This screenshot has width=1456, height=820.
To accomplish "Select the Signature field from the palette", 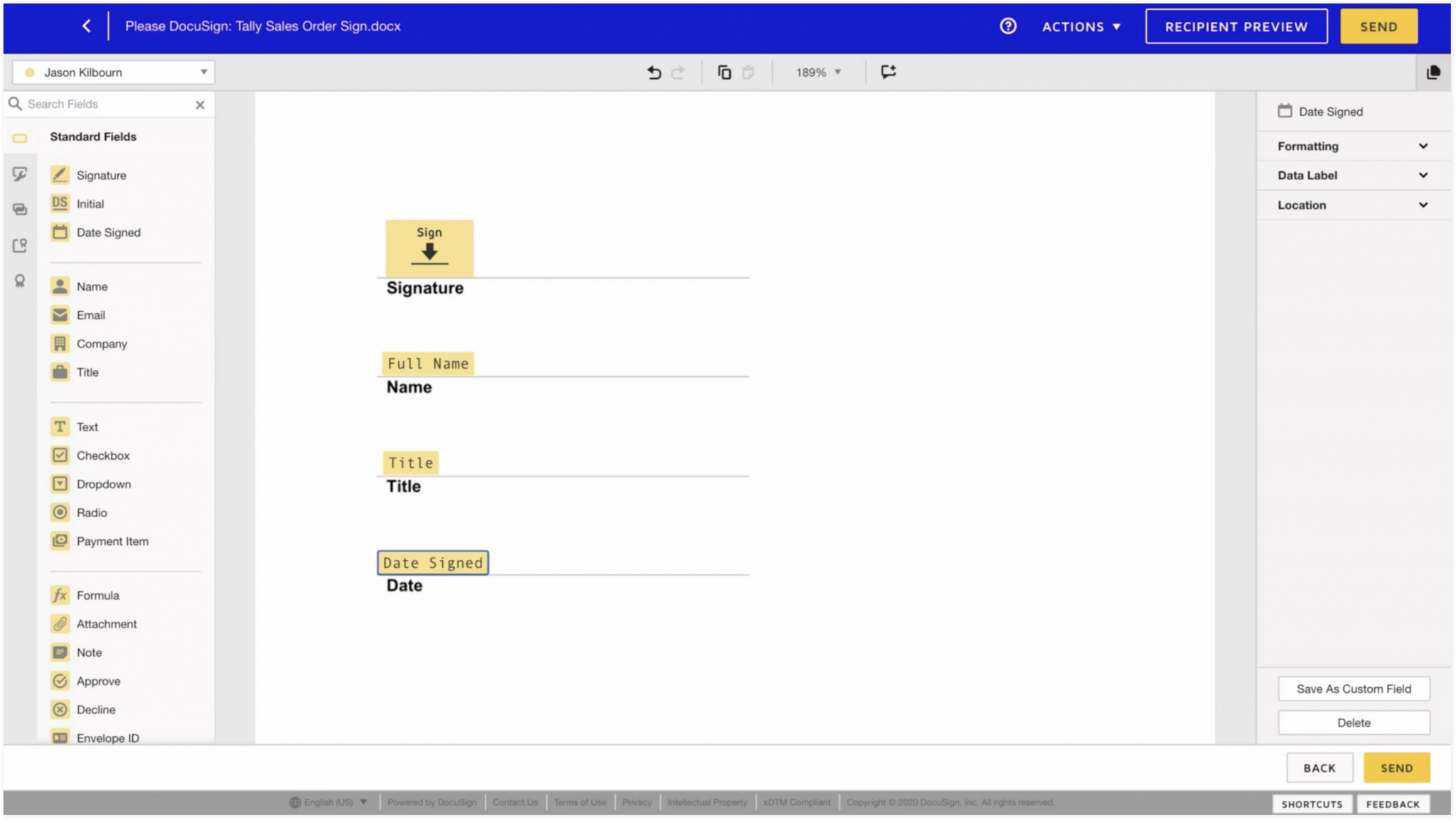I will click(101, 176).
